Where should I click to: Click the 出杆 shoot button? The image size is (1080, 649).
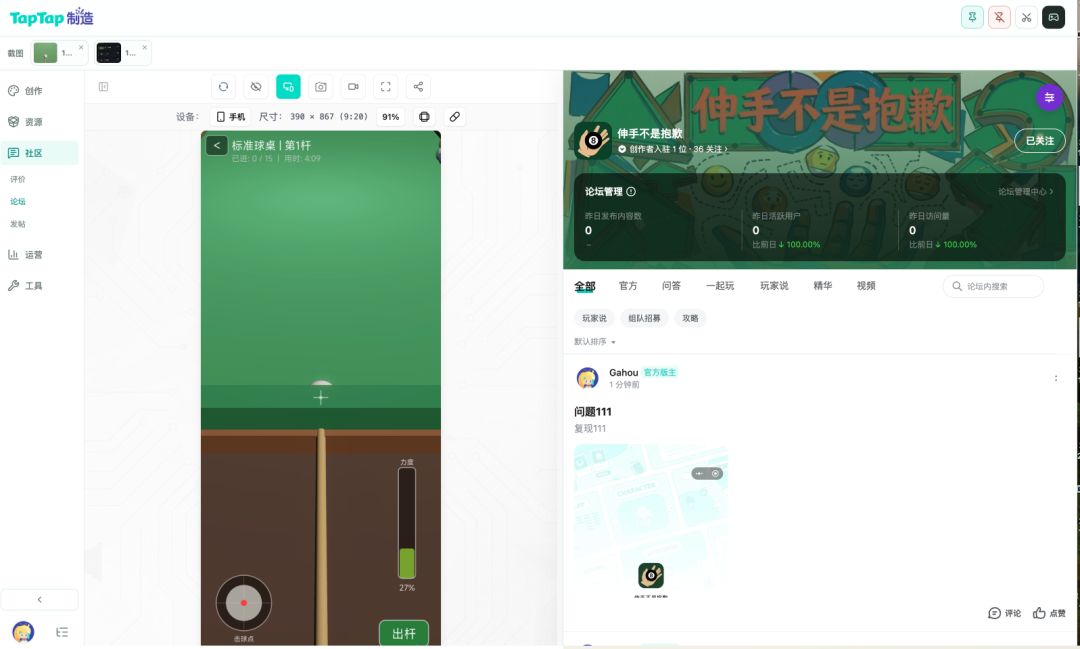(x=404, y=633)
